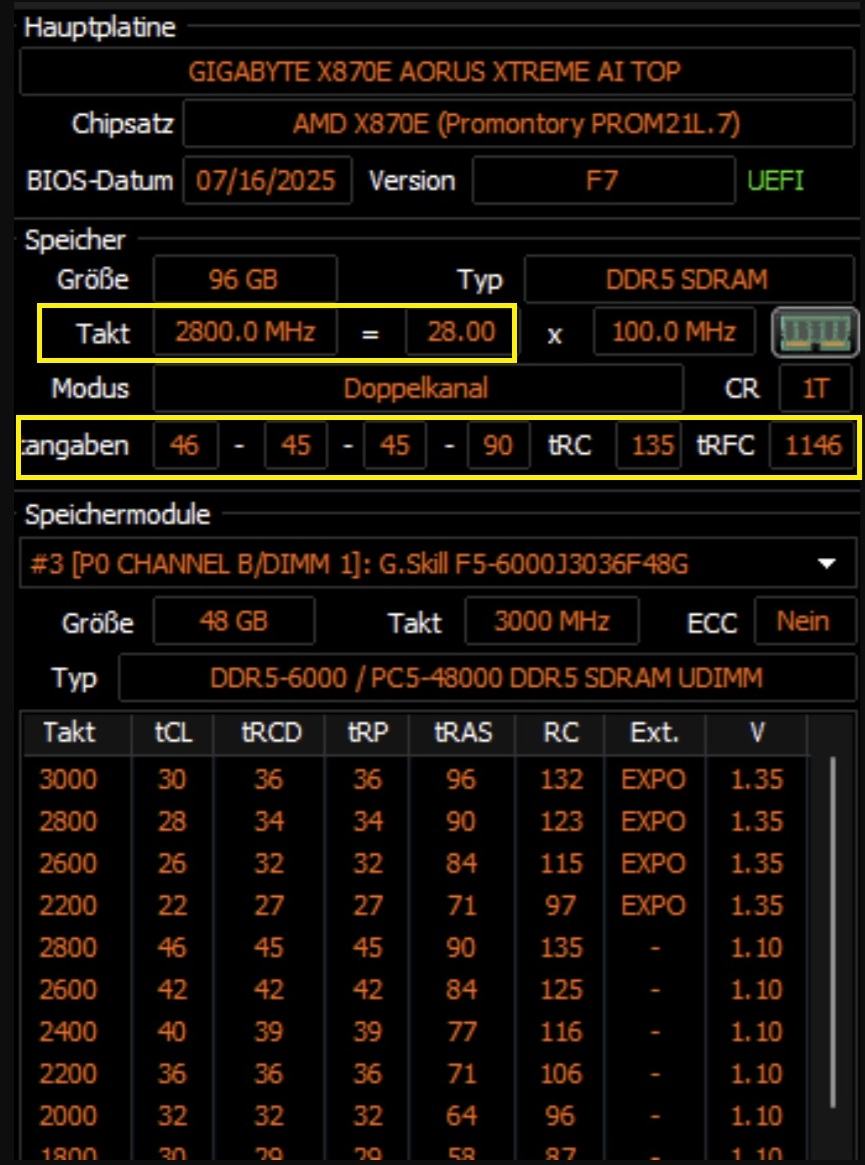Screen dimensions: 865x1165
Task: Select the 2800.0 MHz memory clock field
Action: click(244, 331)
